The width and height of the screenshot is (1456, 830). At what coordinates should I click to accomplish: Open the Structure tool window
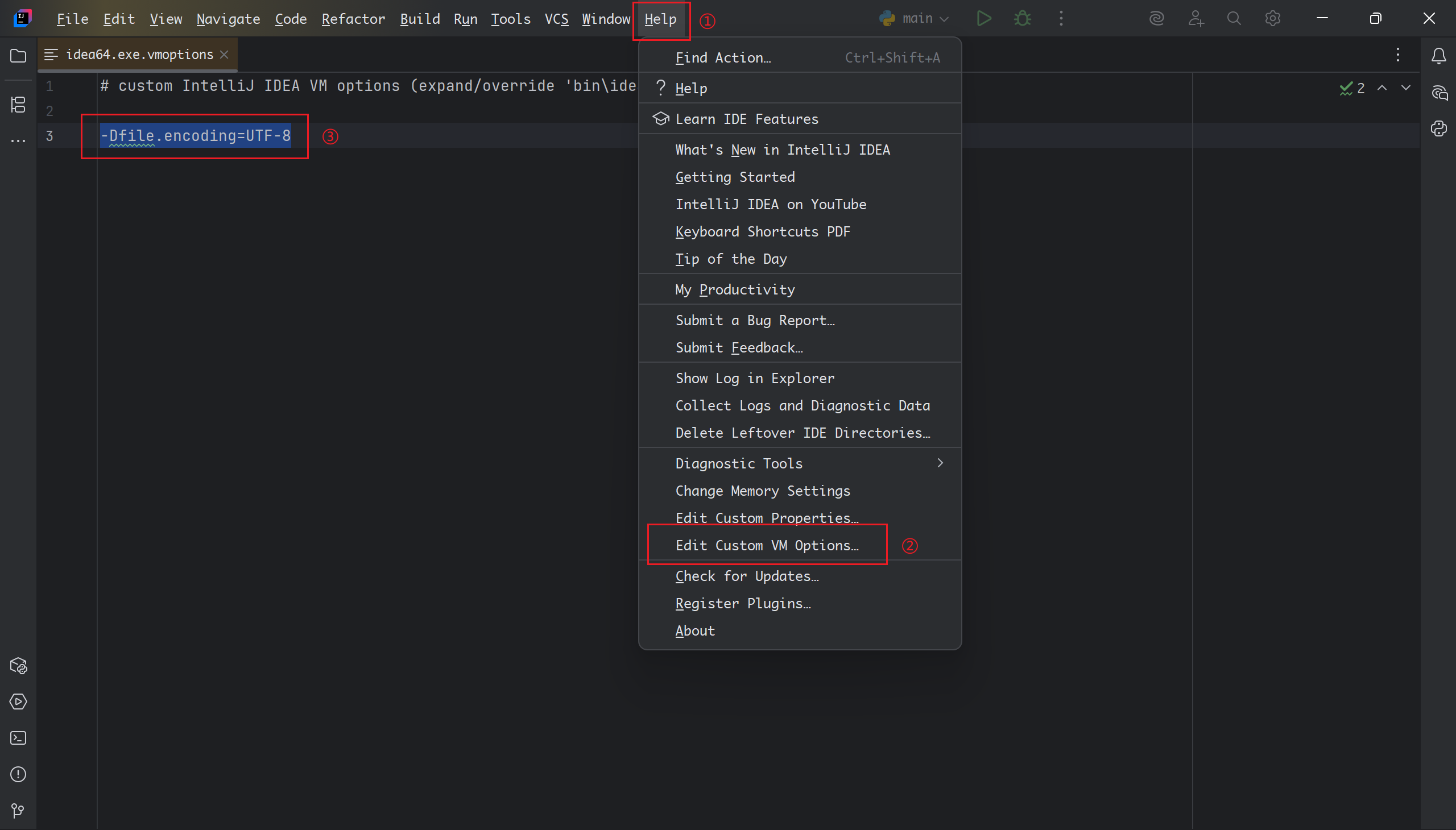click(x=18, y=105)
